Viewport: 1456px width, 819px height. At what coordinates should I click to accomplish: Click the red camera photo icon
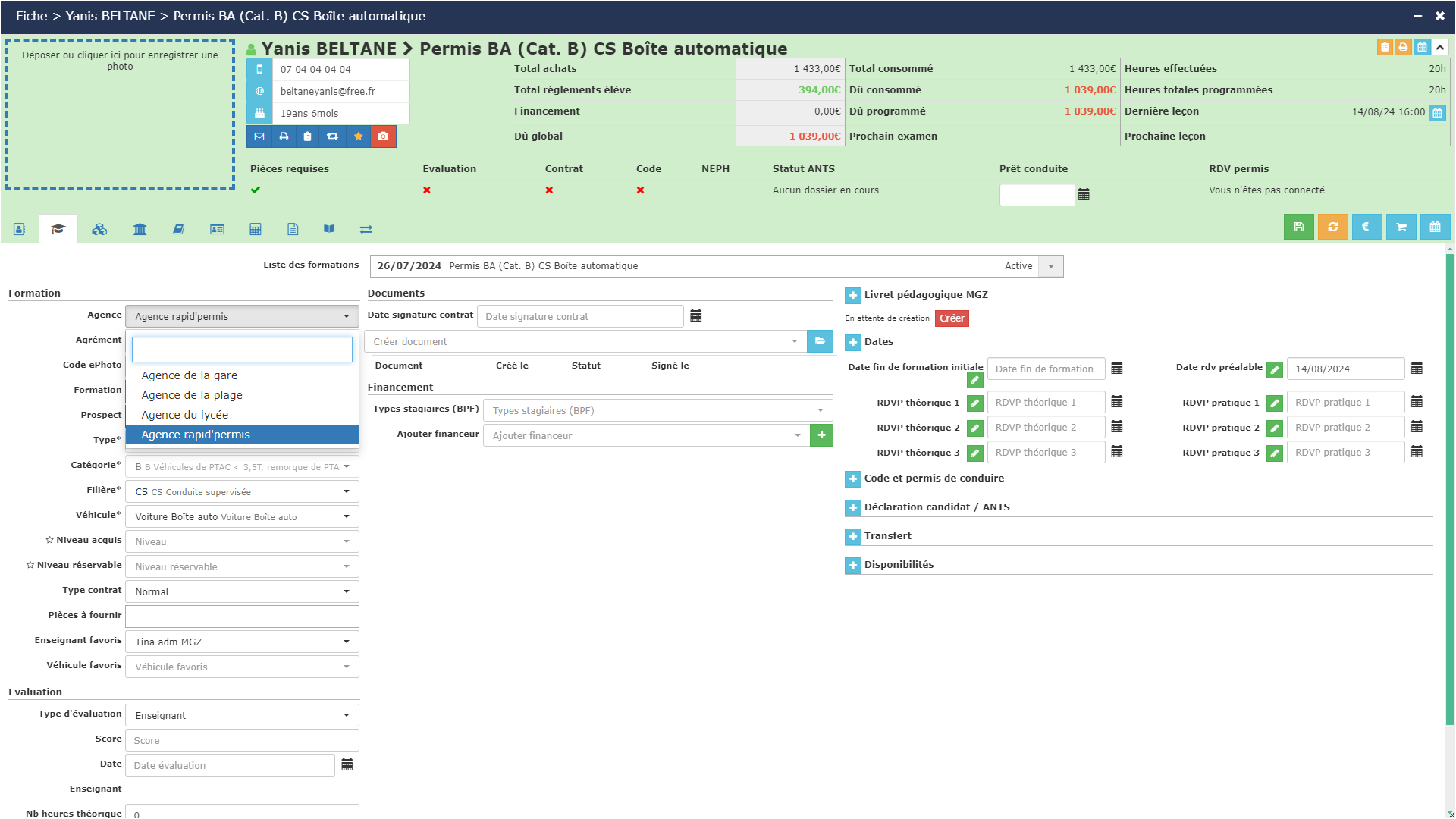click(x=383, y=136)
